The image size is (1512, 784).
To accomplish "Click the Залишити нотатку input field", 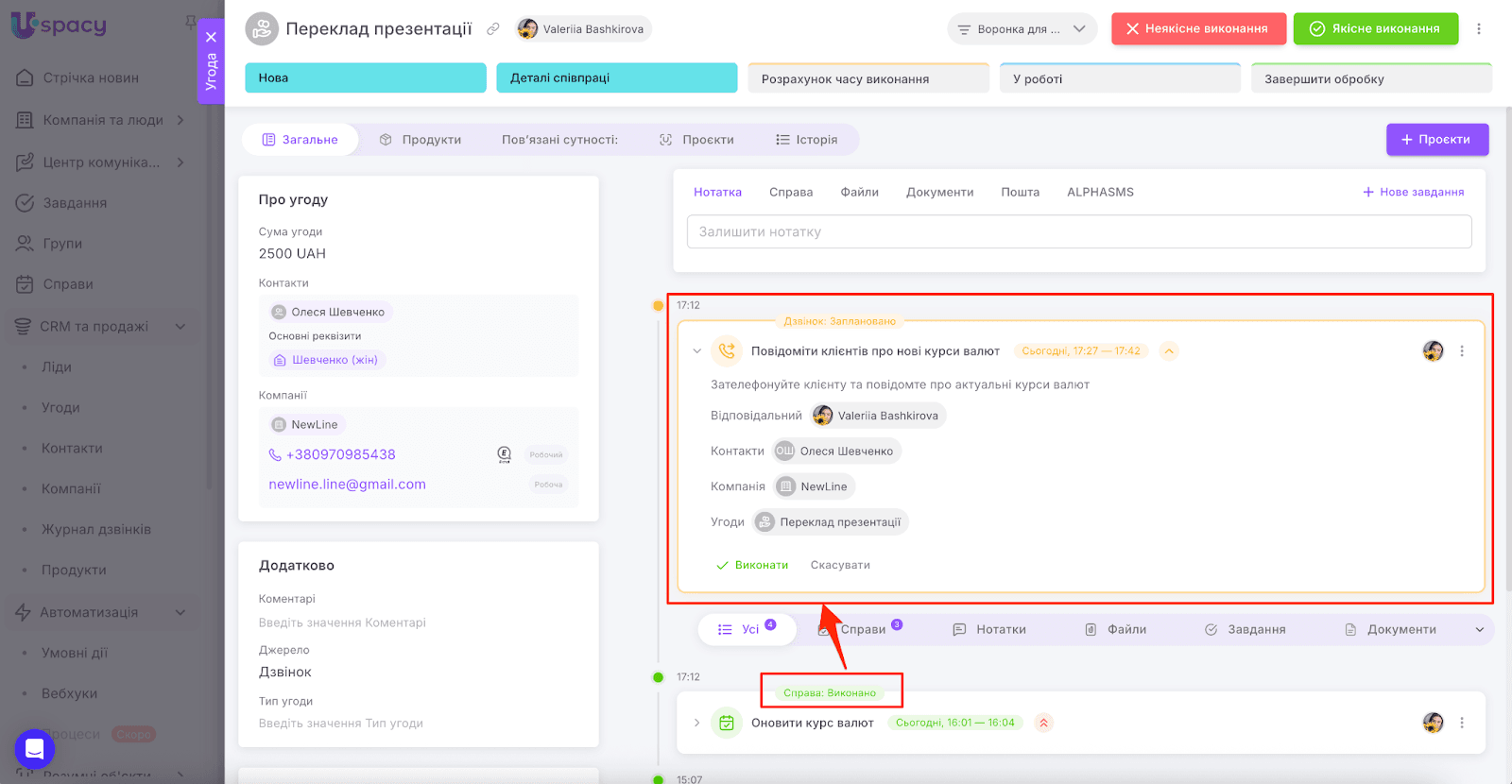I will pos(1078,231).
